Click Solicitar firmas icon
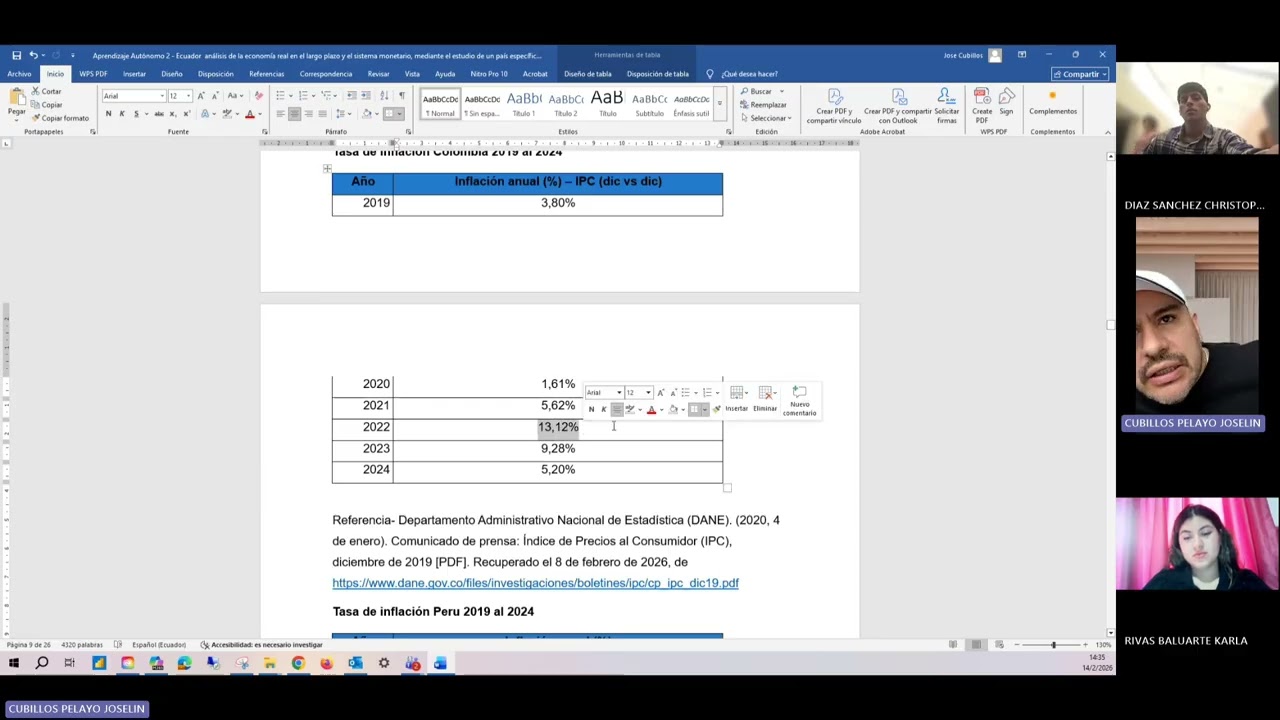This screenshot has height=720, width=1280. 946,106
